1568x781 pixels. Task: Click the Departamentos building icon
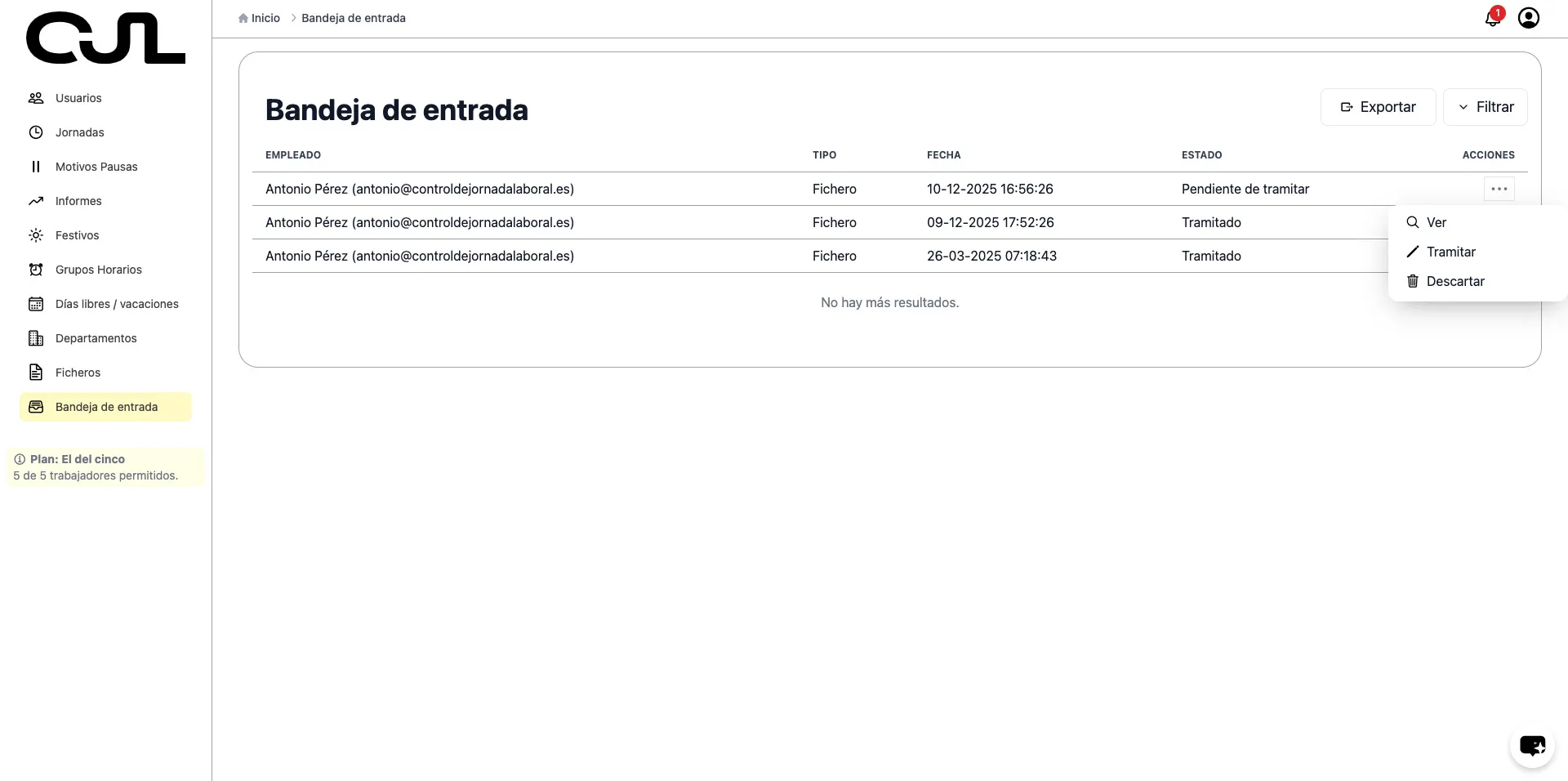pos(36,338)
